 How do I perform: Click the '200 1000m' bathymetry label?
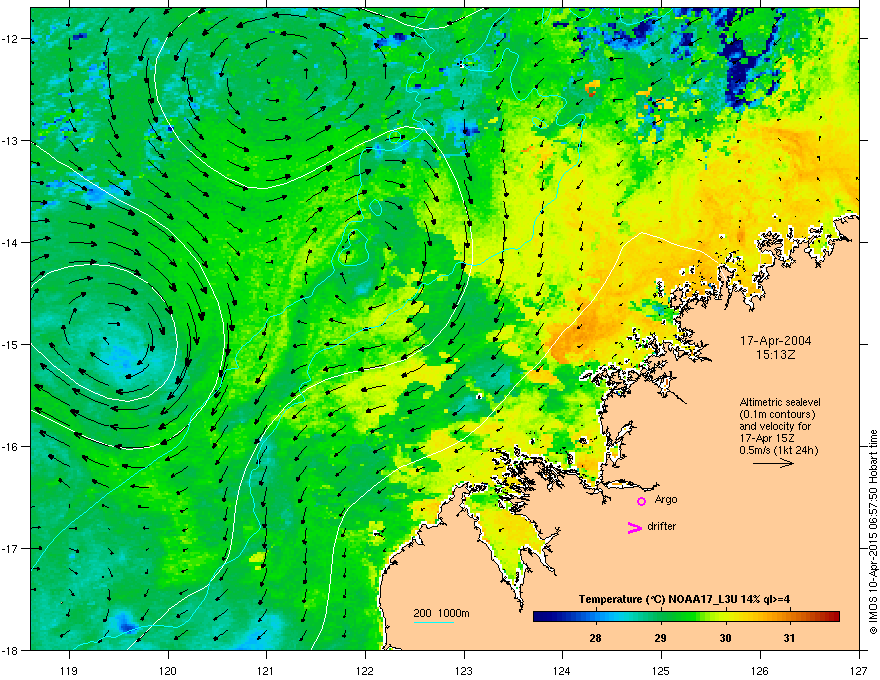click(441, 613)
